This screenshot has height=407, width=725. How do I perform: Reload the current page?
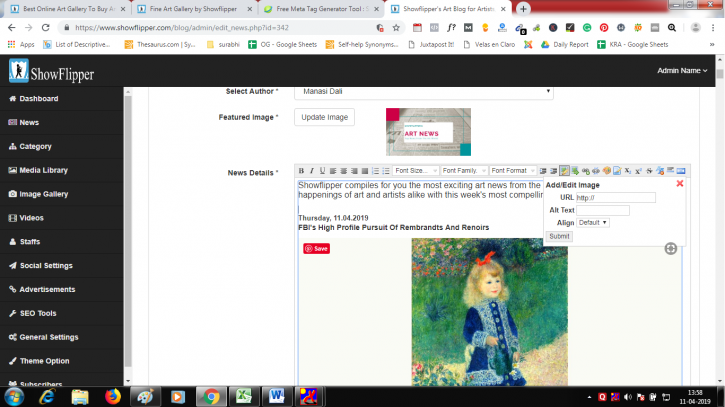click(45, 28)
